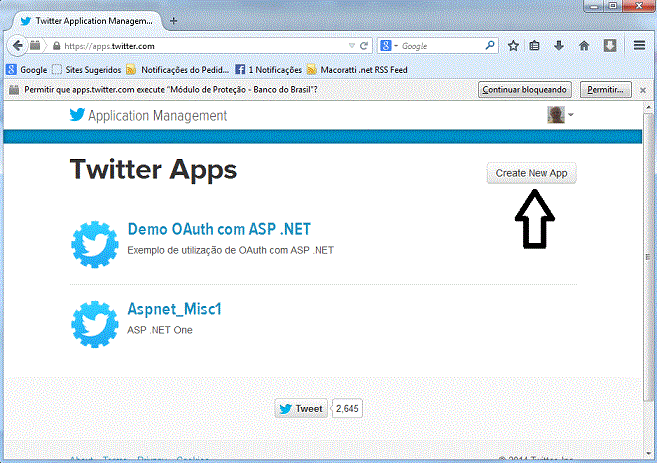Open the Google bookmark

(x=26, y=70)
